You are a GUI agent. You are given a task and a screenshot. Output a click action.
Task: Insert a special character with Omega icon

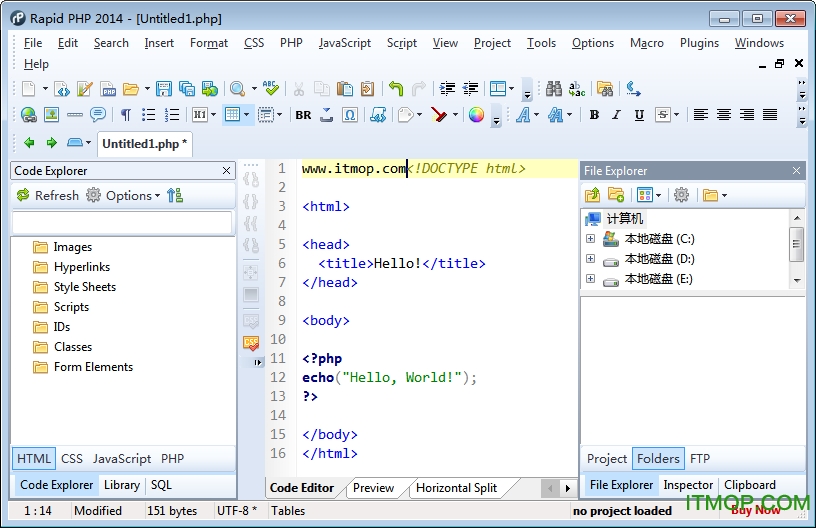[350, 114]
